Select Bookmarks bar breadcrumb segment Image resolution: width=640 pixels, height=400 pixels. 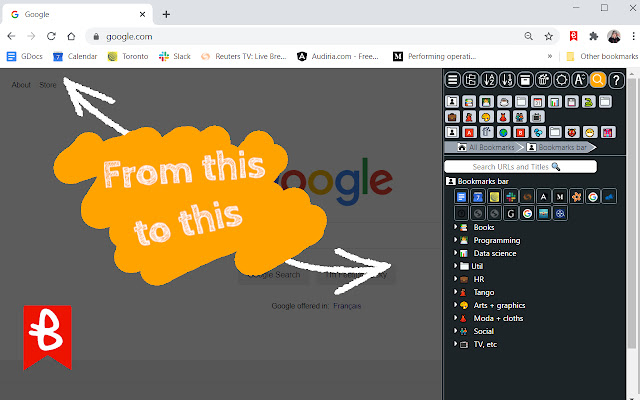[557, 147]
